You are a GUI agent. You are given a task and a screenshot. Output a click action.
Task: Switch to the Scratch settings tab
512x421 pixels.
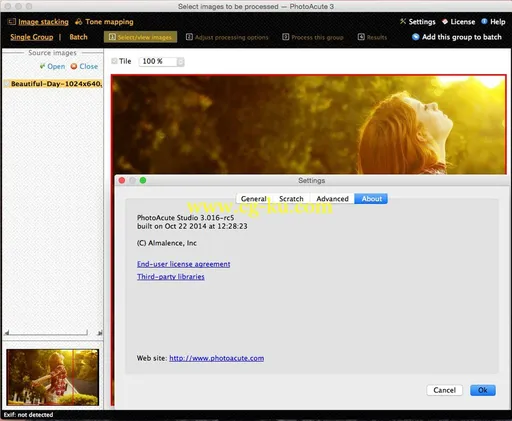coord(291,199)
